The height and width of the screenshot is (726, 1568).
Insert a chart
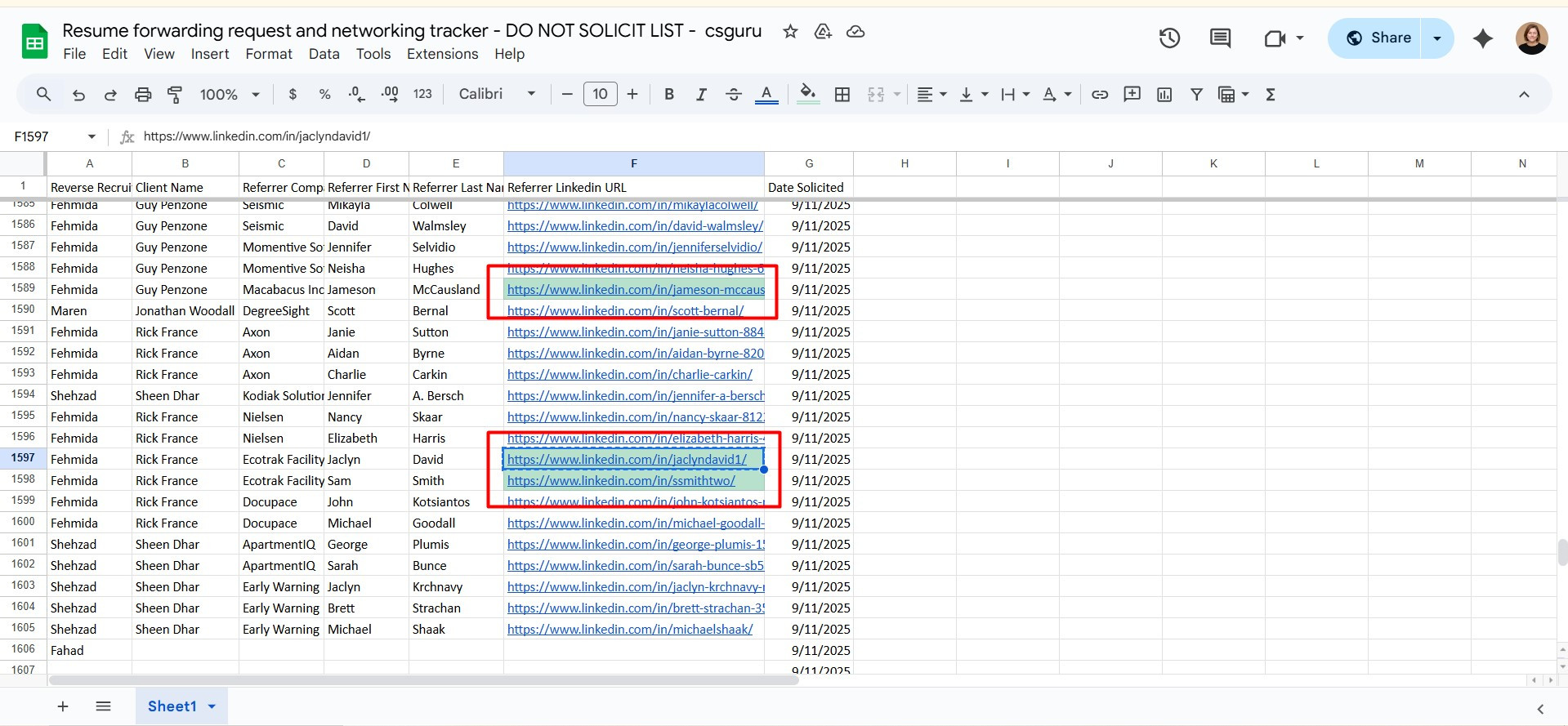[1164, 94]
